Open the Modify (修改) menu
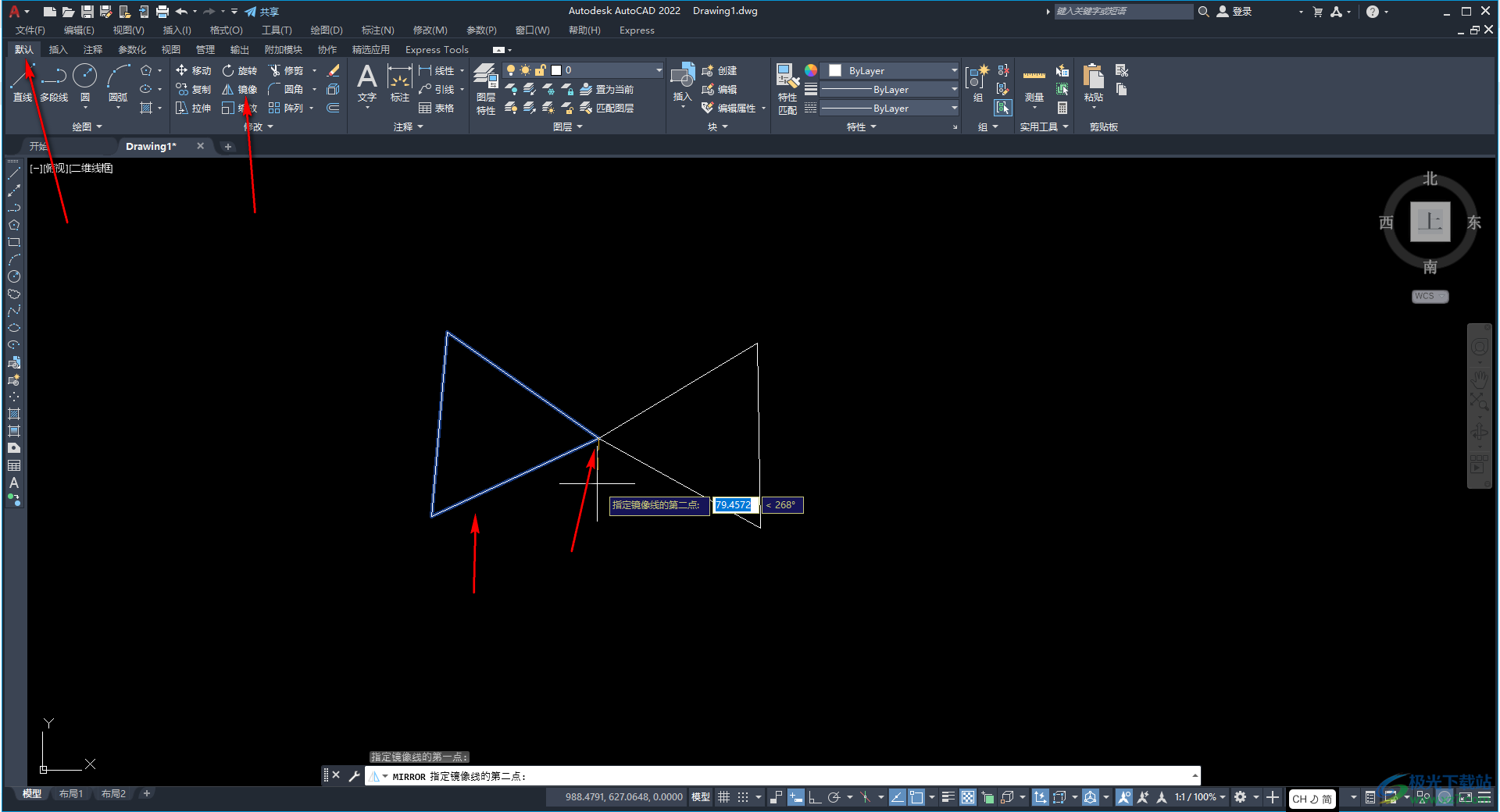The image size is (1500, 812). 430,30
